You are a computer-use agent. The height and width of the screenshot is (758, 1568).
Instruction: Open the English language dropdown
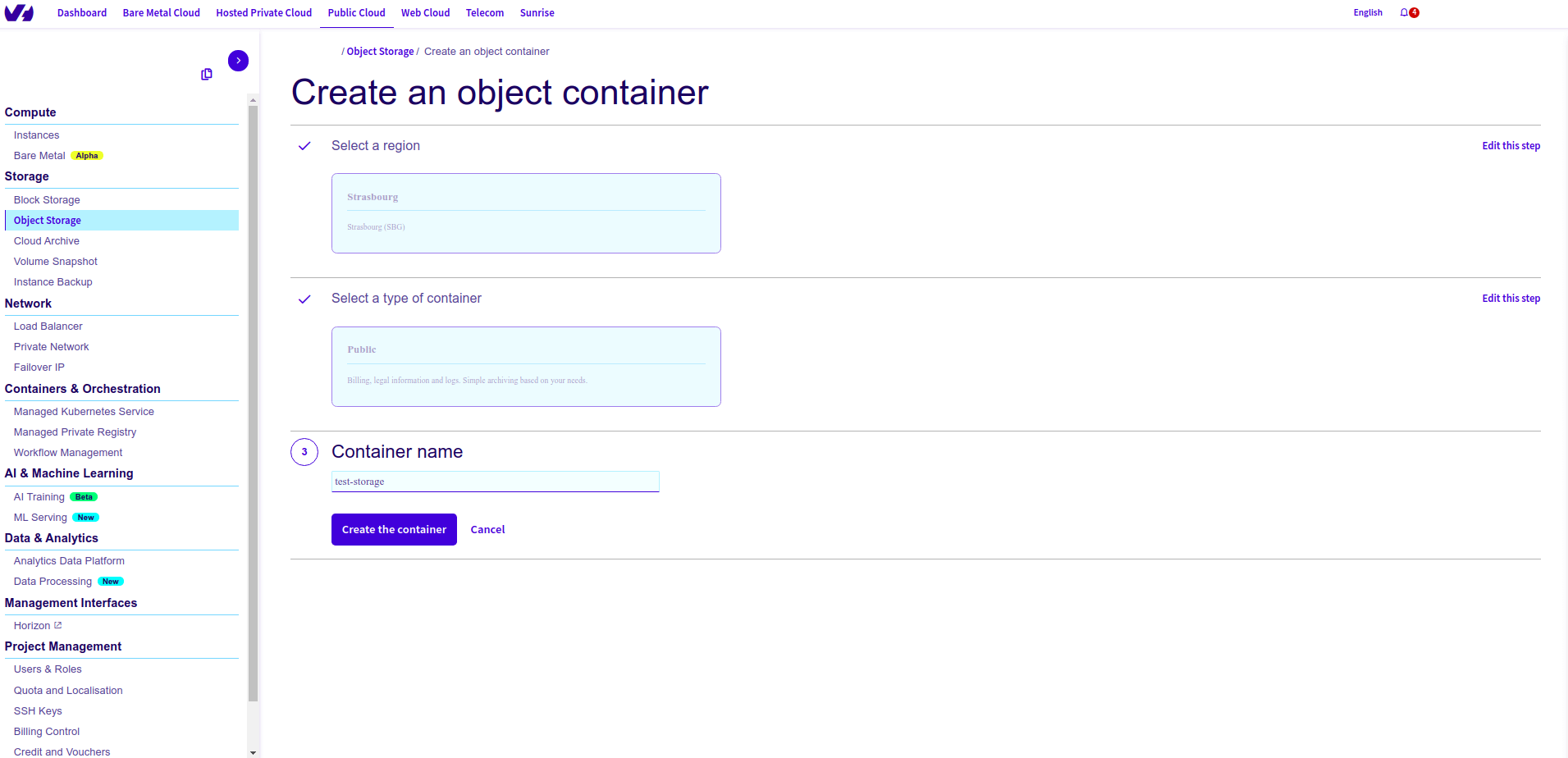(x=1368, y=12)
